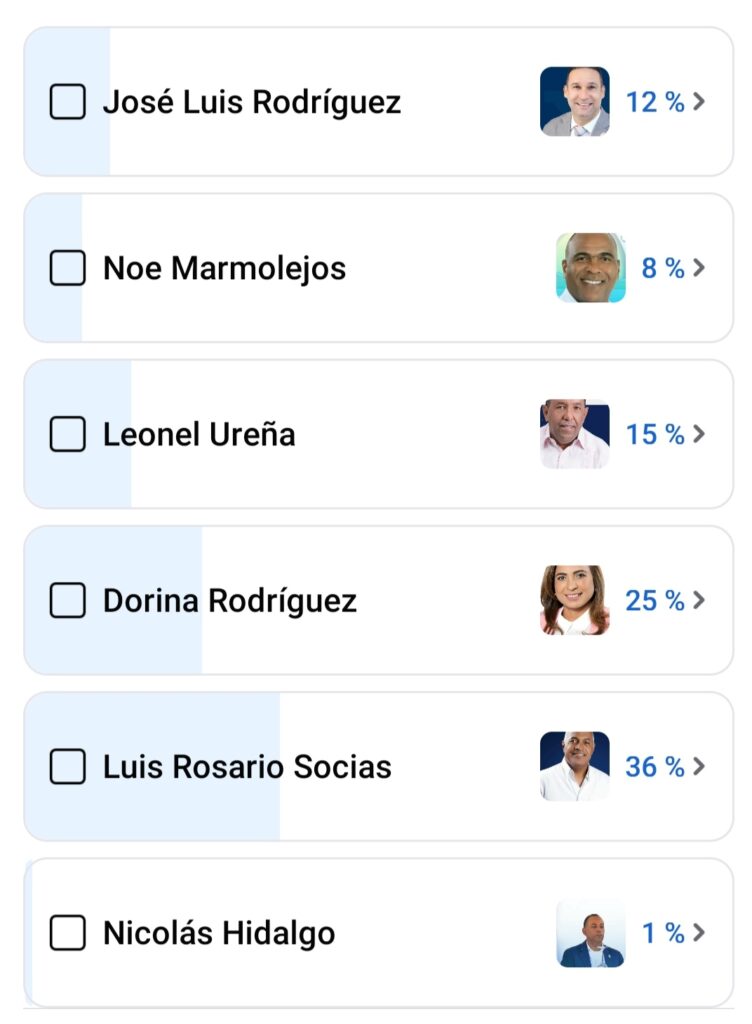Tap the 25 % result figure

655,600
